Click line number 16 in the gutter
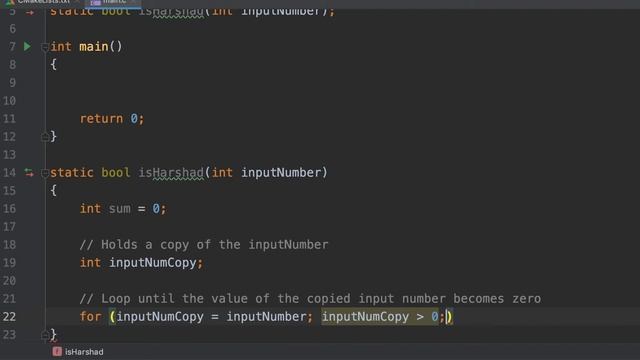The image size is (640, 360). [x=9, y=209]
